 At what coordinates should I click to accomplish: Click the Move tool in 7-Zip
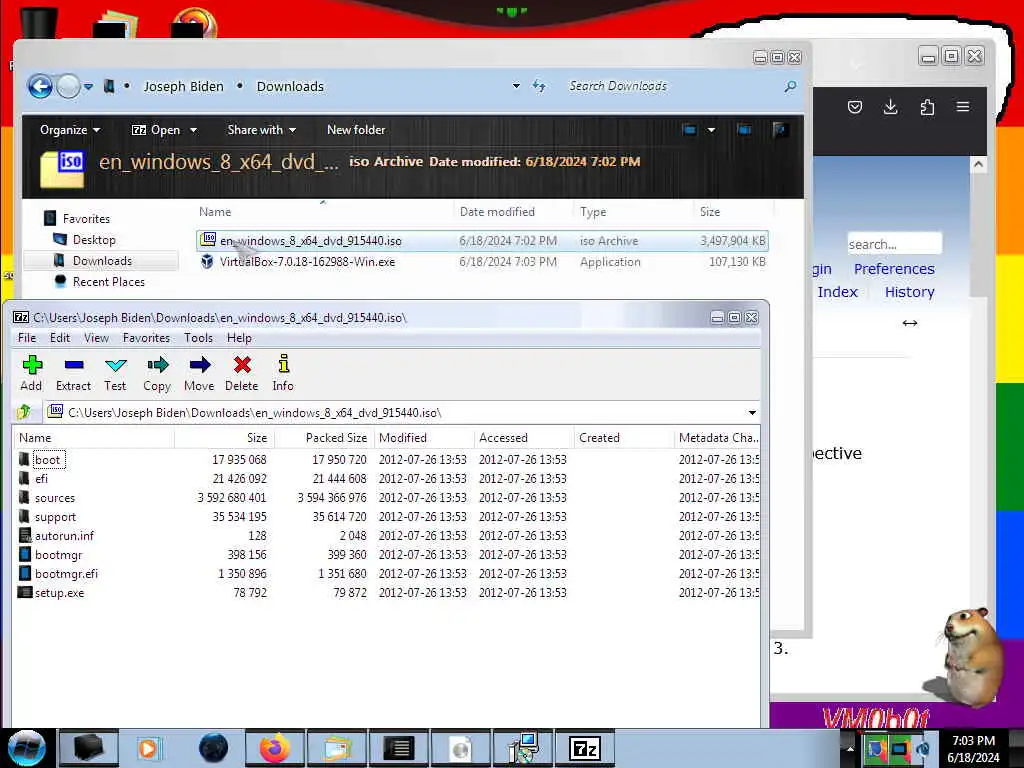[x=199, y=373]
